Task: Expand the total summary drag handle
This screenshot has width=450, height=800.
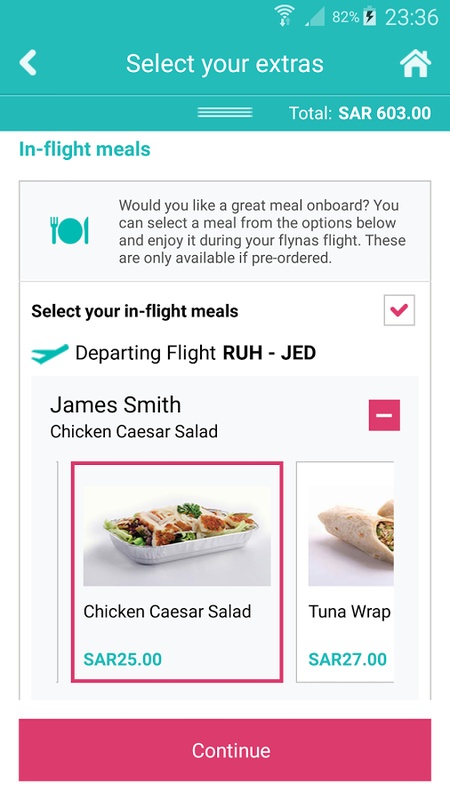Action: pos(225,113)
